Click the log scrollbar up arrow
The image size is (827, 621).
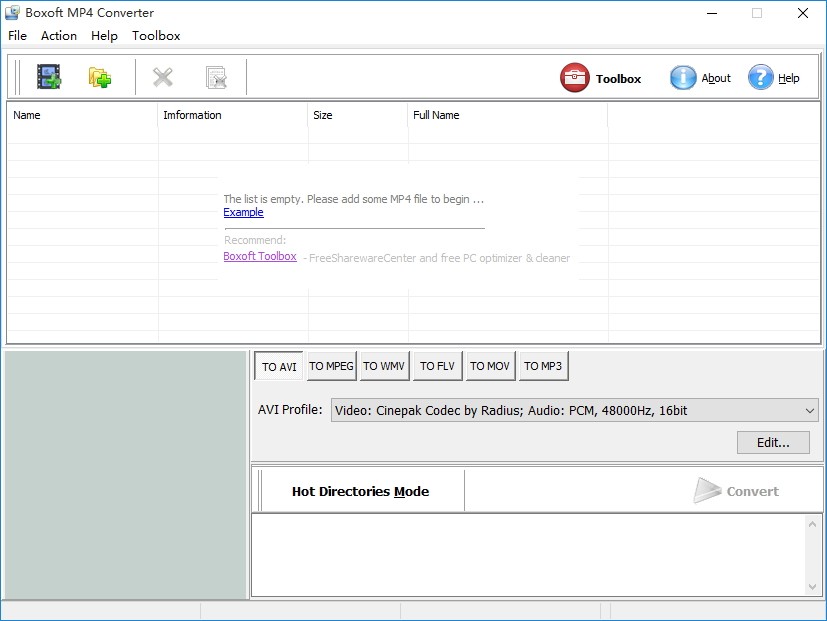coord(812,524)
